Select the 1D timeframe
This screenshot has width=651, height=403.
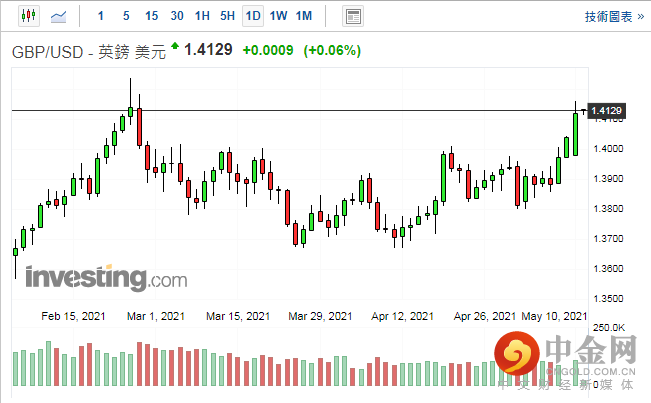coord(253,16)
